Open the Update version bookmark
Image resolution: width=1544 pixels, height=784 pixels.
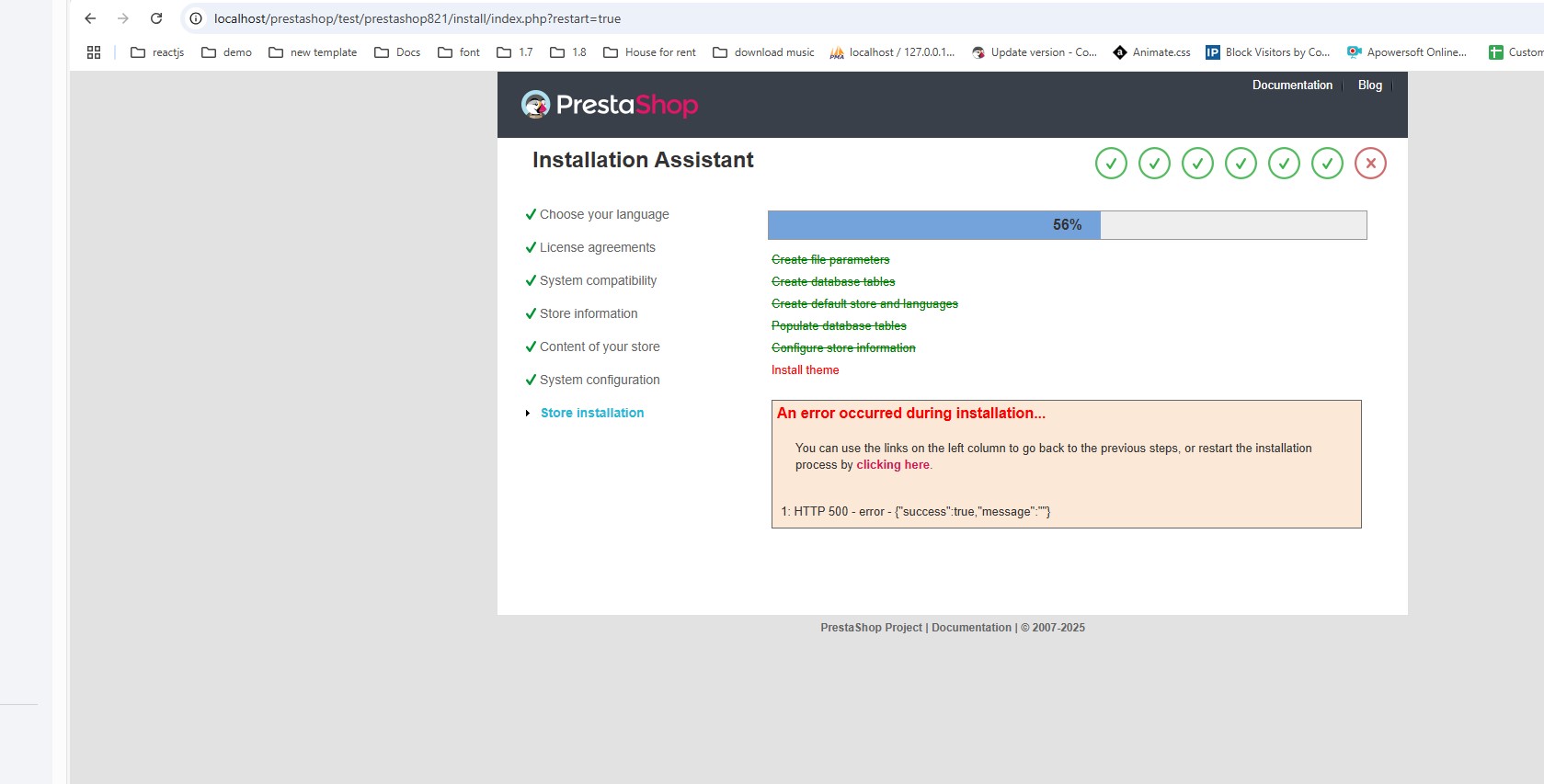coord(1035,52)
